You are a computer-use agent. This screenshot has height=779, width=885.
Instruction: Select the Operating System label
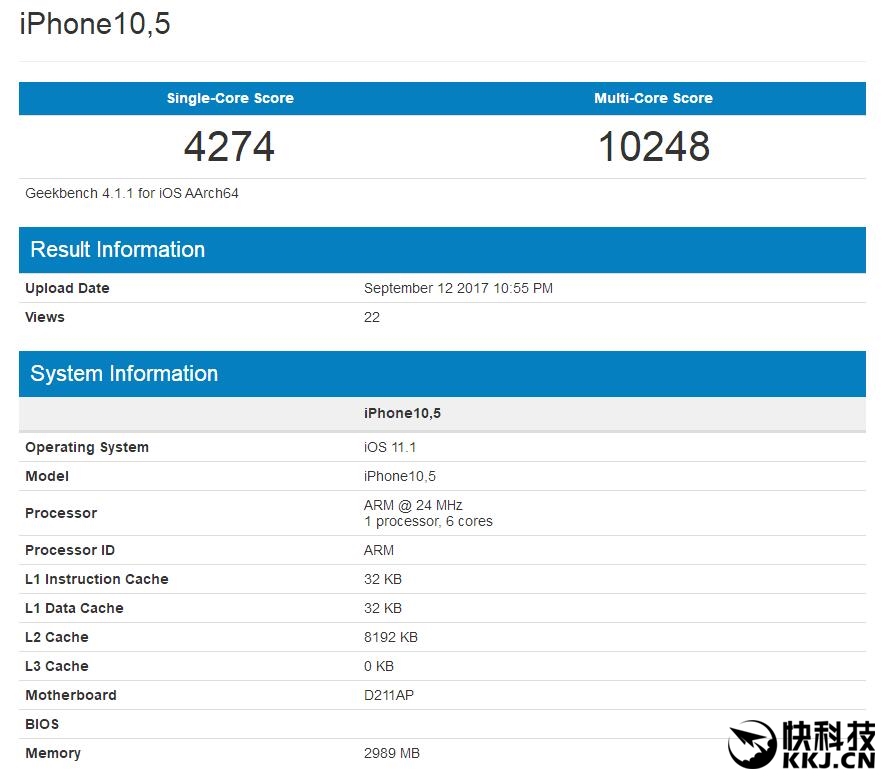(x=87, y=447)
